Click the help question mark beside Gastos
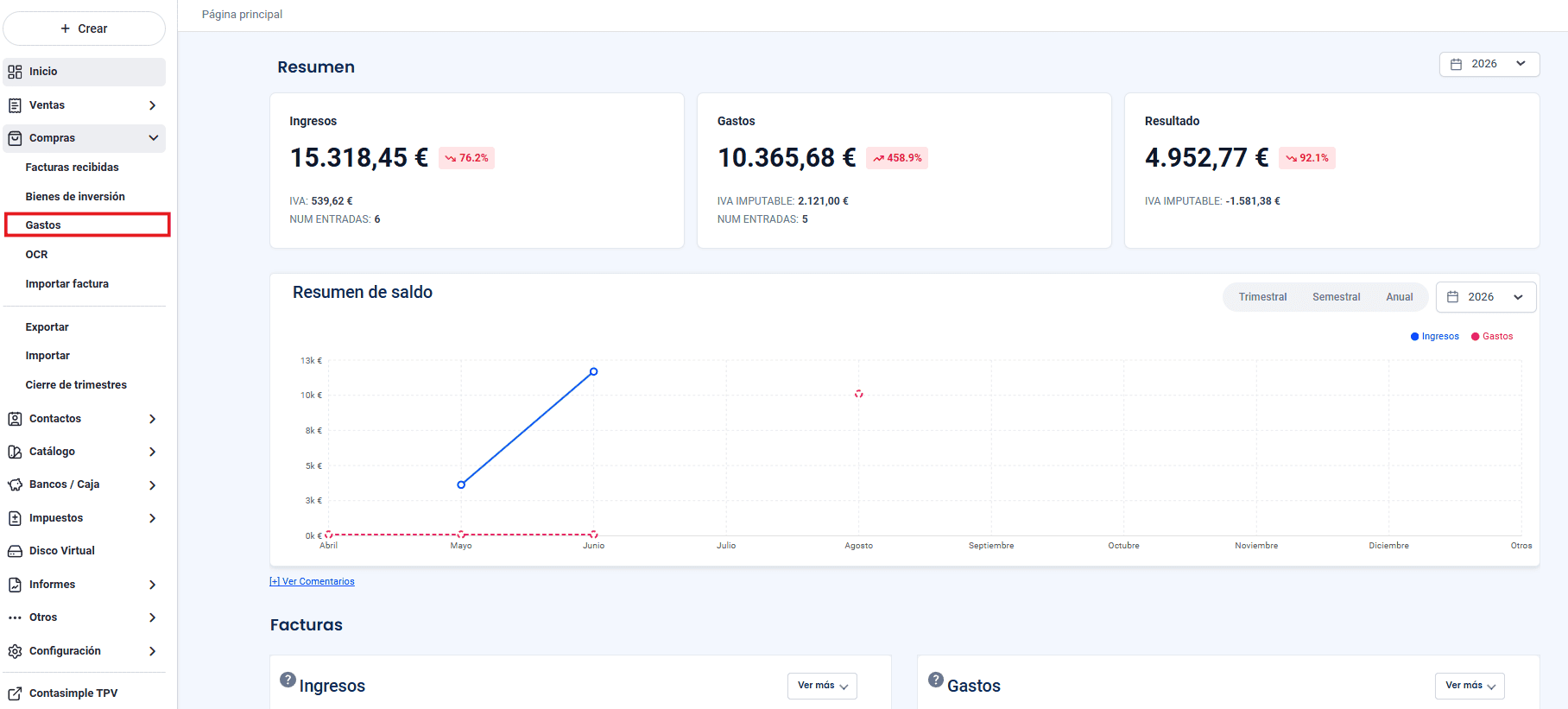1568x709 pixels. coord(936,680)
